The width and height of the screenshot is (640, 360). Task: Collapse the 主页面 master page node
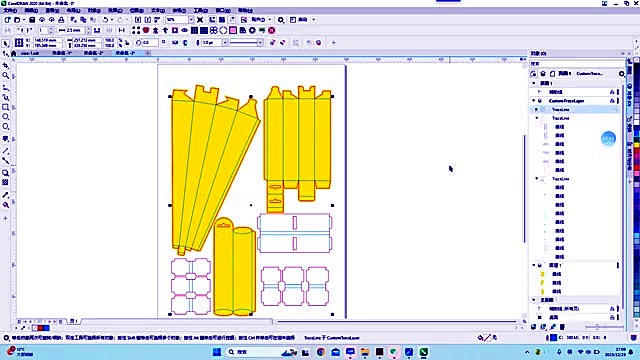[533, 300]
